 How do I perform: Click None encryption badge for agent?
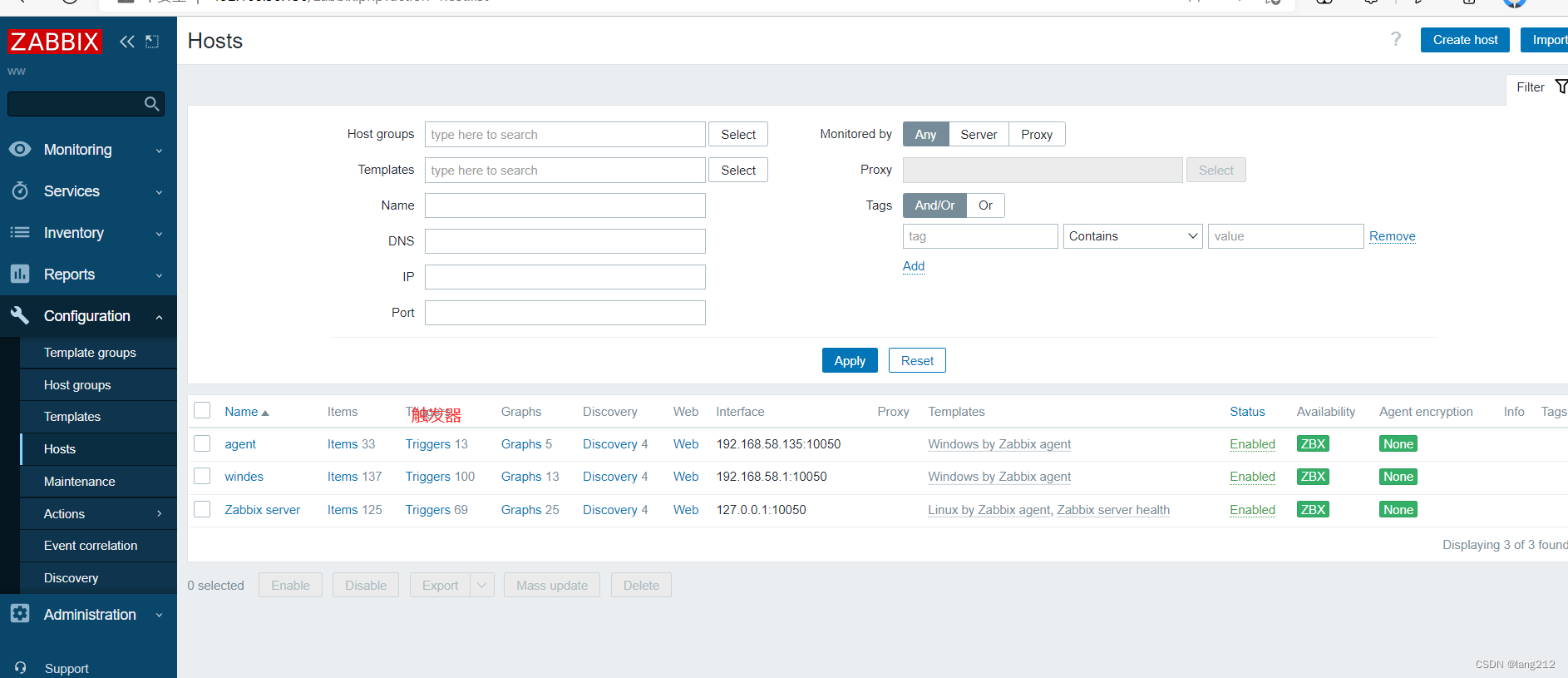1398,444
